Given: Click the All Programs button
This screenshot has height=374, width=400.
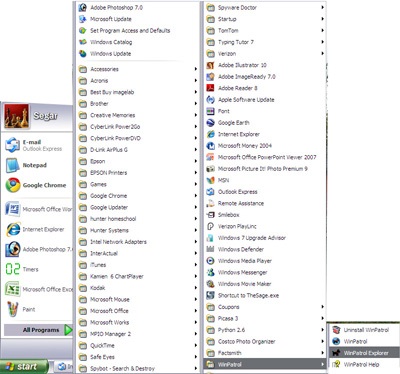Looking at the screenshot, I should point(38,330).
